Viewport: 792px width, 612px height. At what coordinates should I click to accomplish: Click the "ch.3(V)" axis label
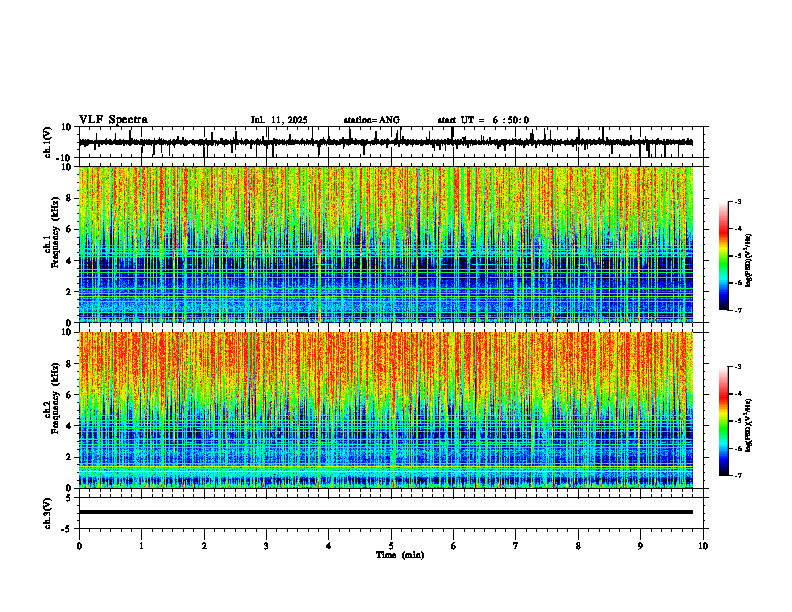[x=48, y=514]
